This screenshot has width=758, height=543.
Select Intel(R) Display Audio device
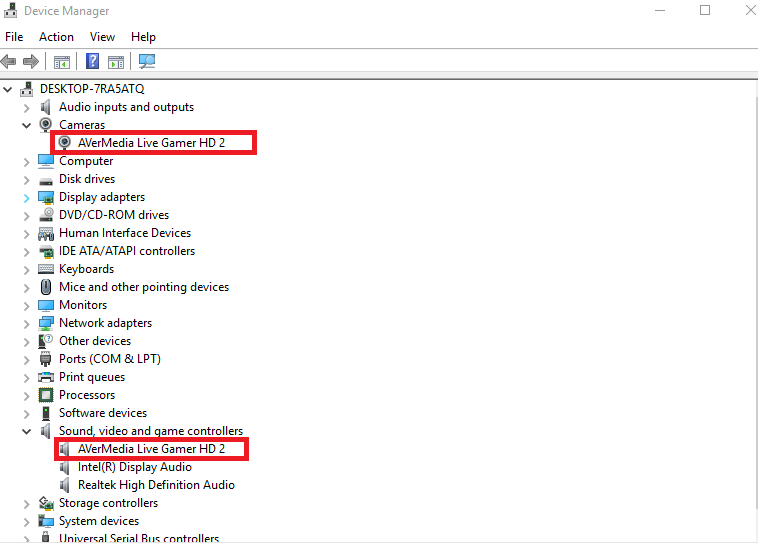point(135,467)
